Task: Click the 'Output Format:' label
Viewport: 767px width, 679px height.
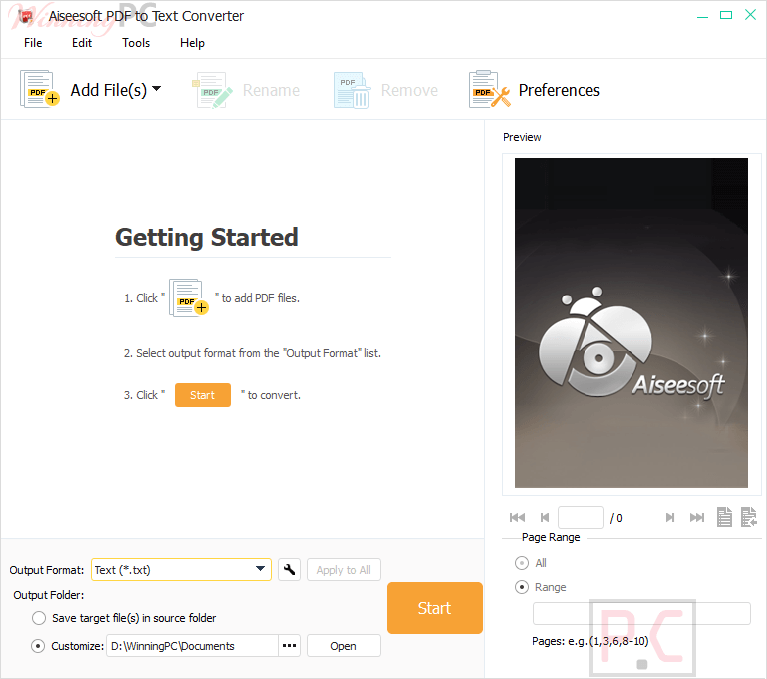Action: click(x=47, y=570)
